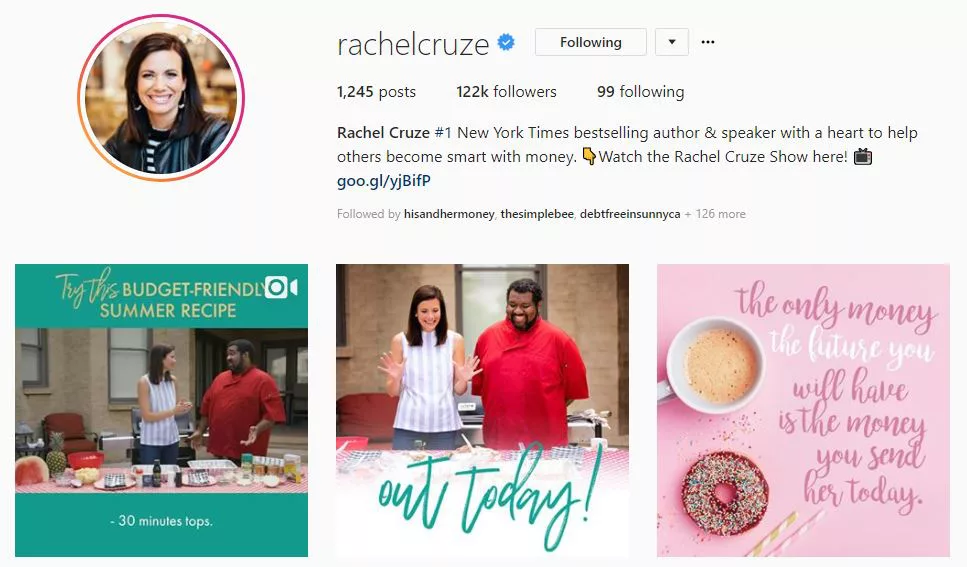The height and width of the screenshot is (567, 967).
Task: Click the video camera icon on the recipe post
Action: [x=281, y=288]
